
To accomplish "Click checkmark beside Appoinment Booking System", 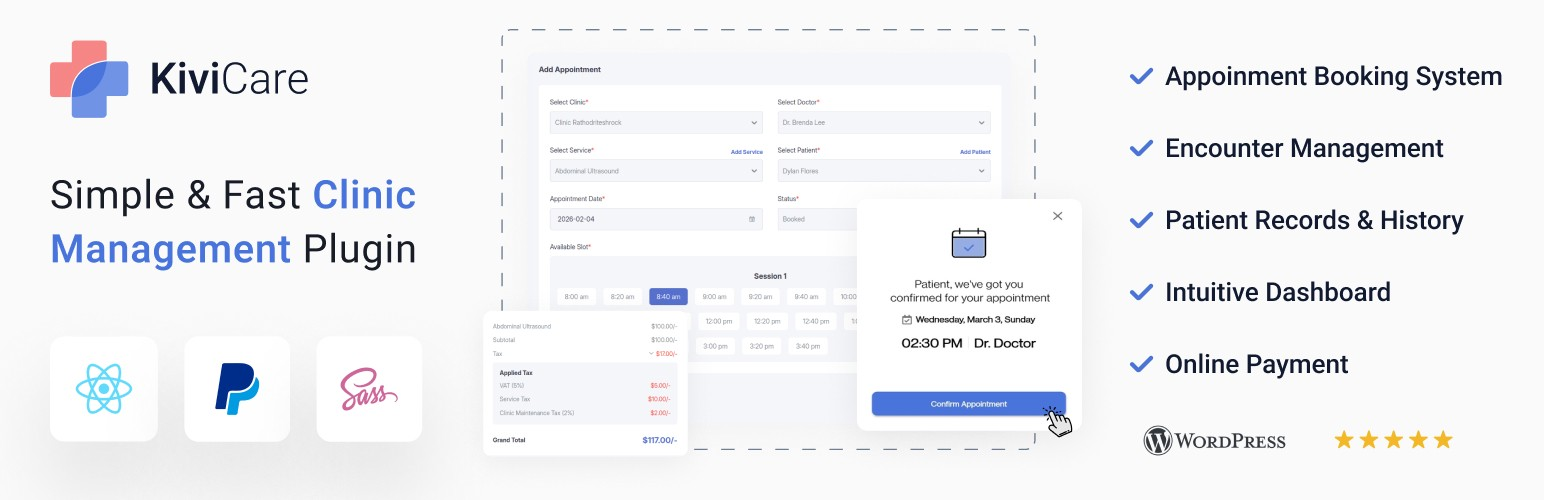I will [1140, 76].
